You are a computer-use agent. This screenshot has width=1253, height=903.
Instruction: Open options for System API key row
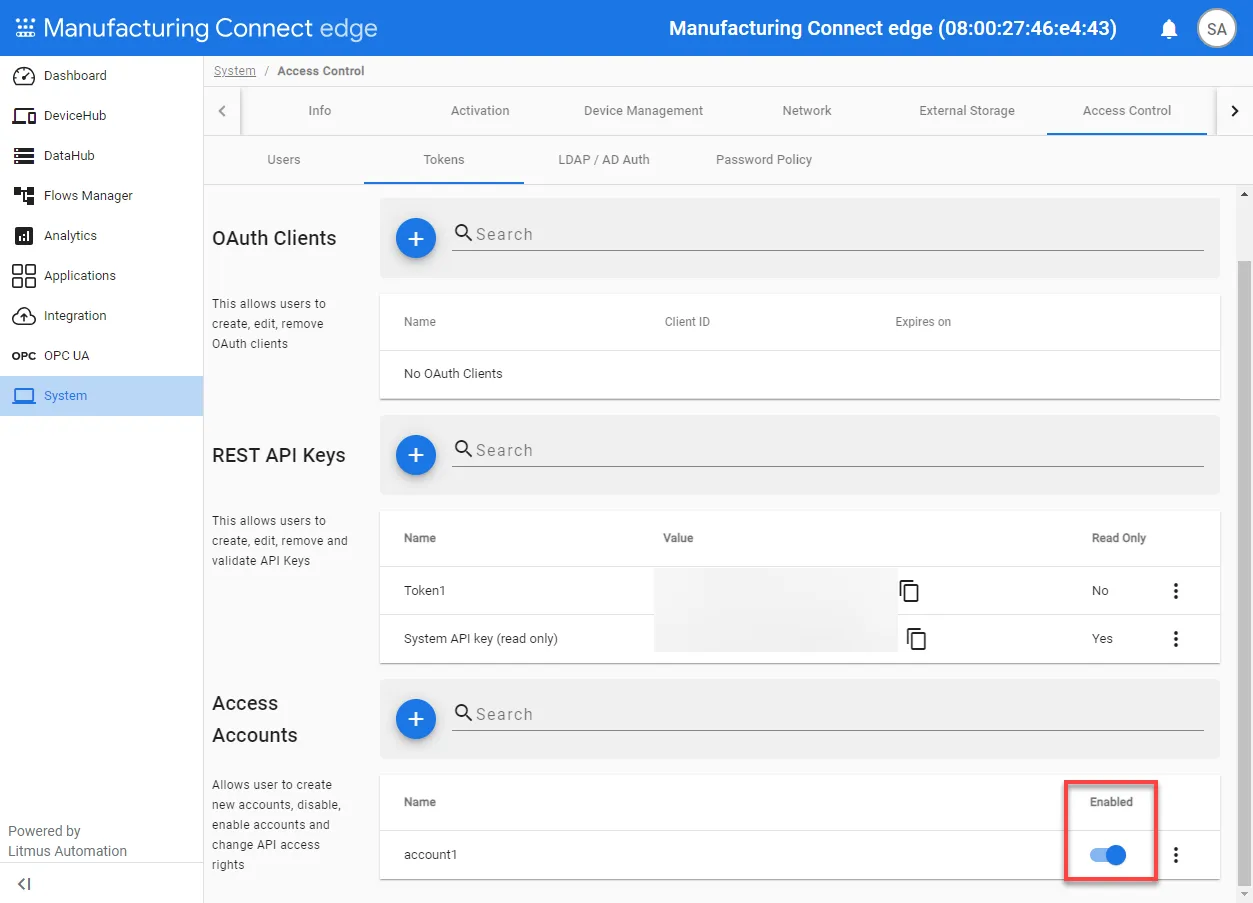tap(1176, 638)
